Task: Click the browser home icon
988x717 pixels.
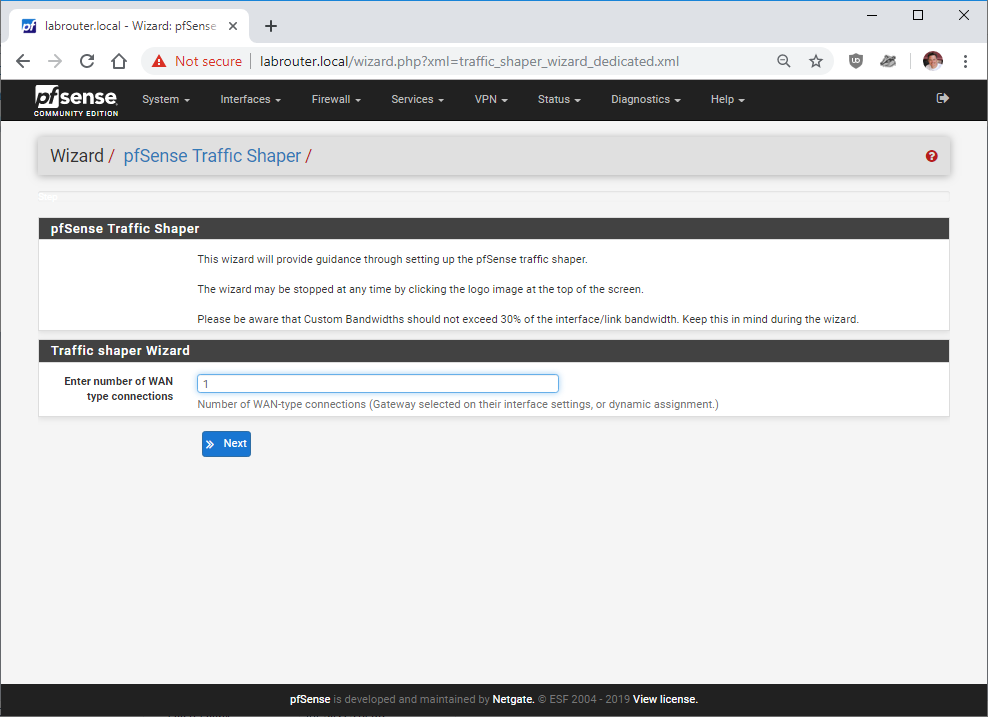Action: tap(119, 61)
